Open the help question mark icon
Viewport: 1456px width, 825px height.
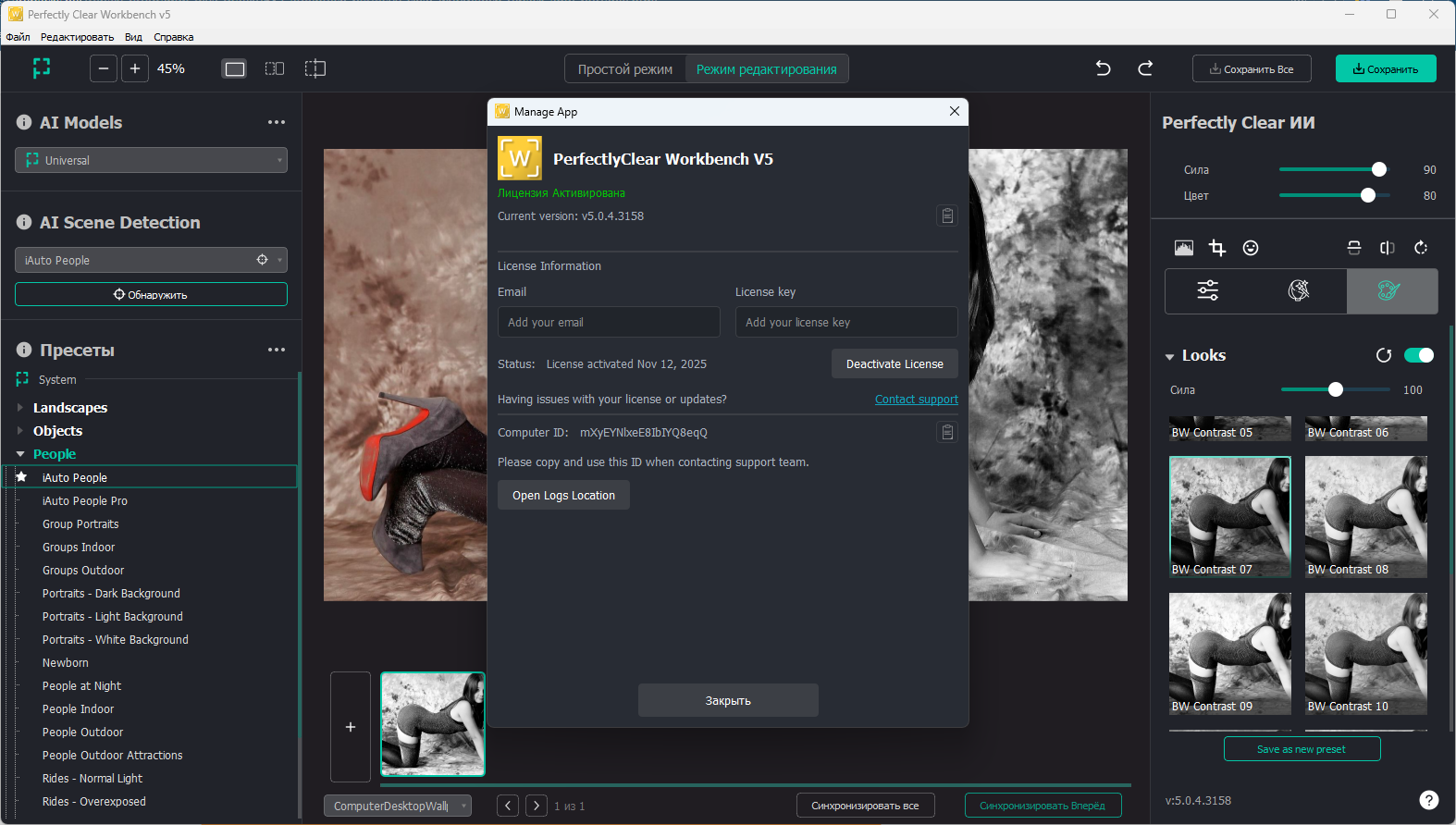click(x=1428, y=800)
